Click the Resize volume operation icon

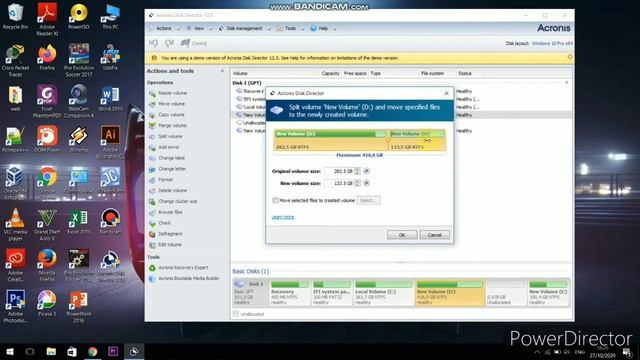coord(152,93)
